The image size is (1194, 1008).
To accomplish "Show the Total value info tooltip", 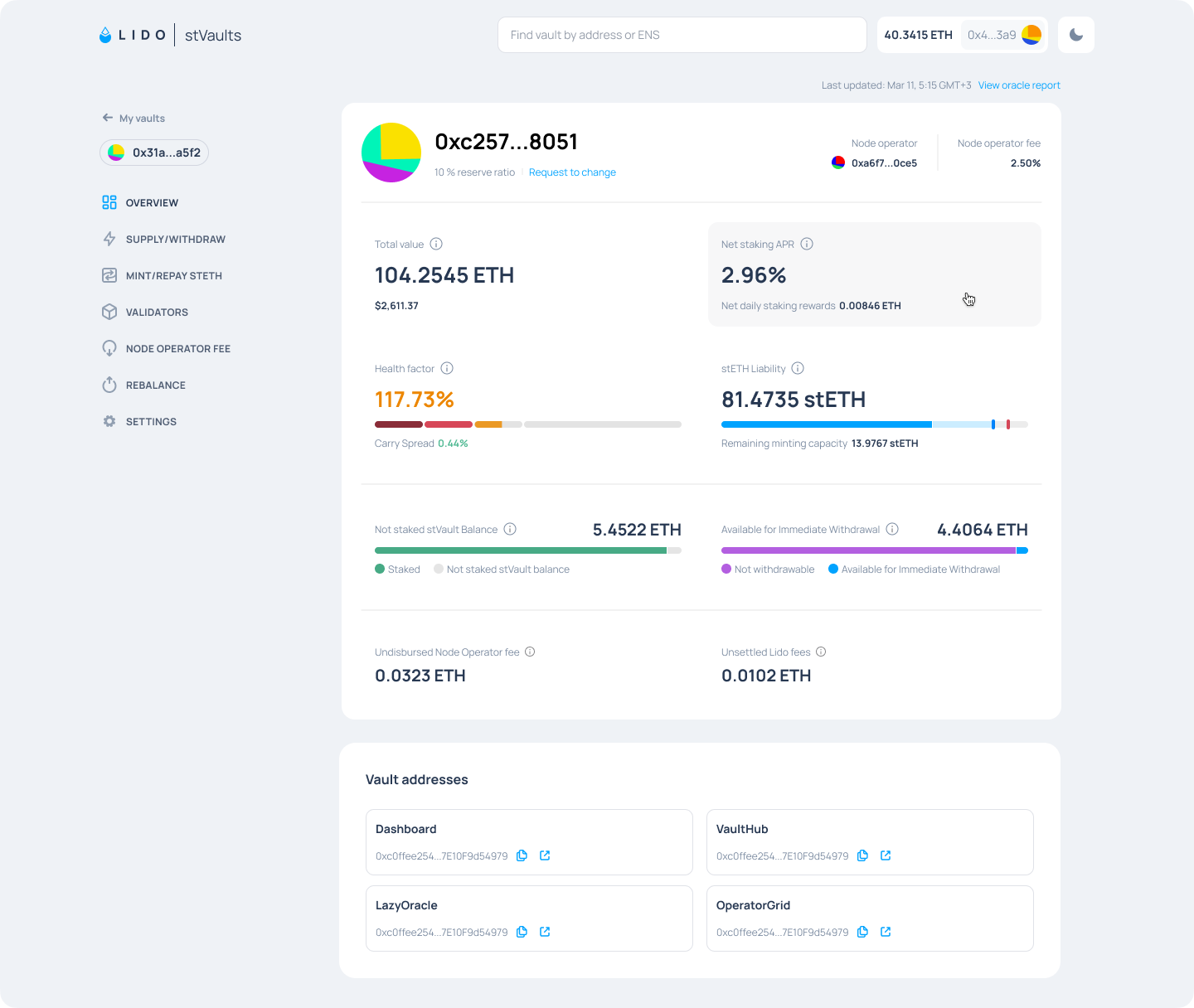I will click(436, 244).
